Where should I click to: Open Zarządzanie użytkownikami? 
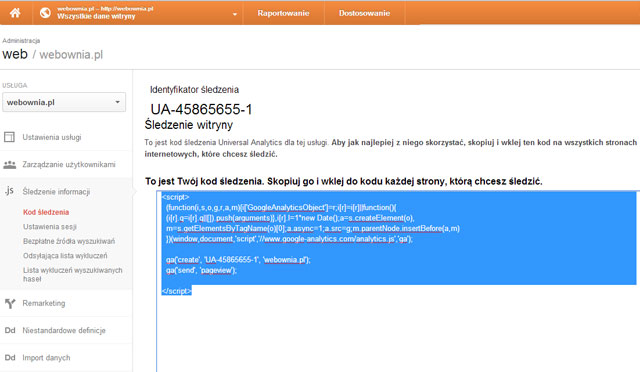pyautogui.click(x=69, y=165)
